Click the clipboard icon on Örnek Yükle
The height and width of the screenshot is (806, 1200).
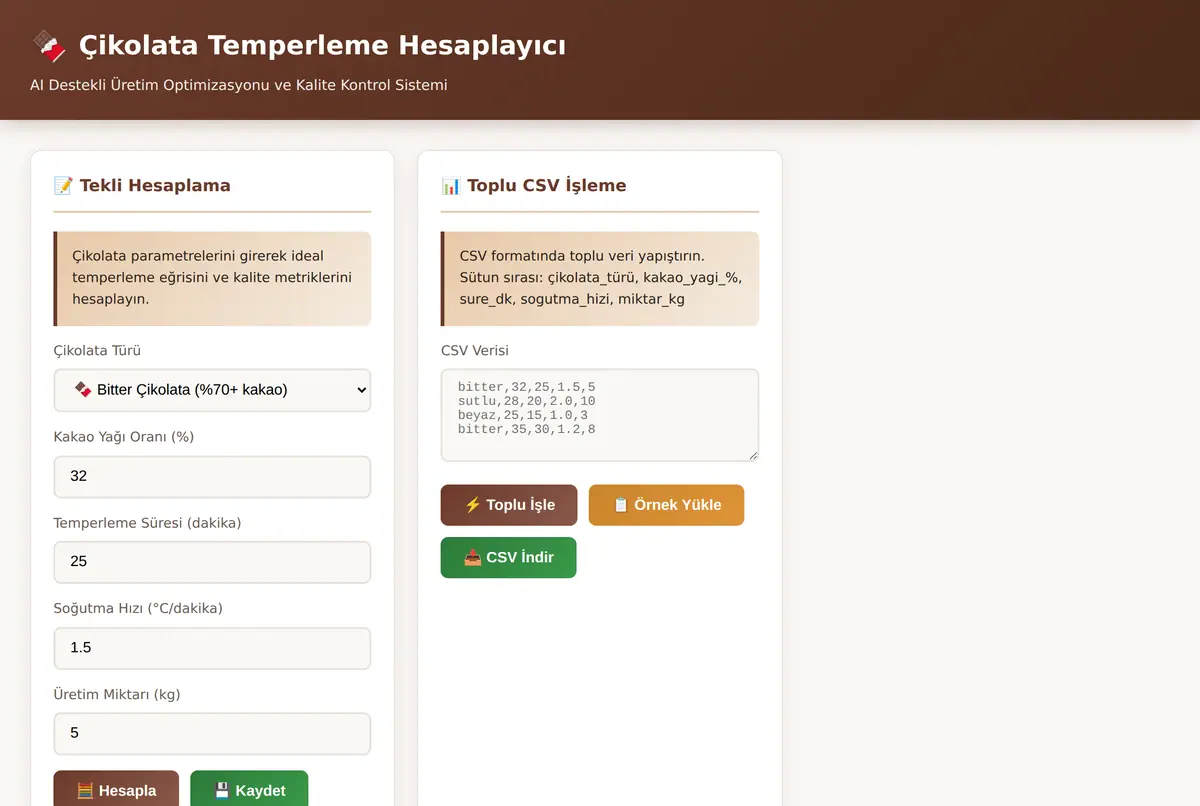click(x=621, y=505)
